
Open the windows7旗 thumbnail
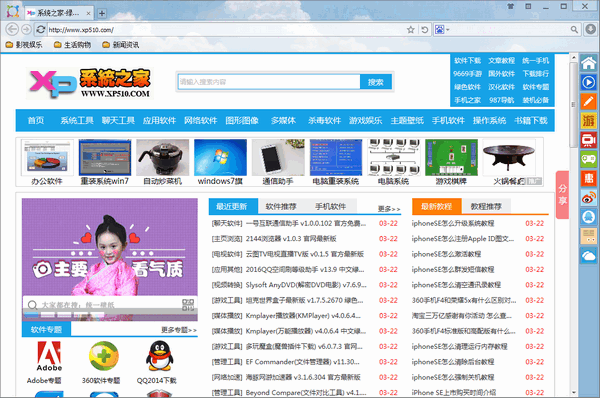(x=220, y=162)
